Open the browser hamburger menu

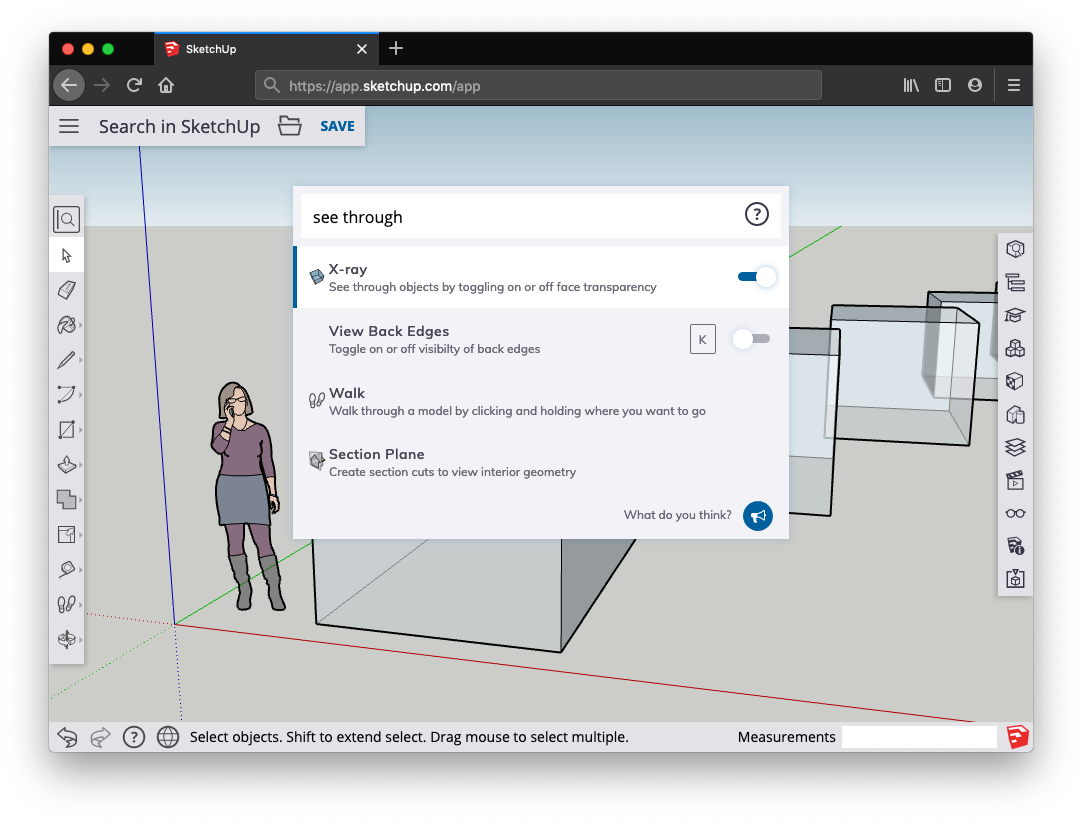pos(1013,85)
